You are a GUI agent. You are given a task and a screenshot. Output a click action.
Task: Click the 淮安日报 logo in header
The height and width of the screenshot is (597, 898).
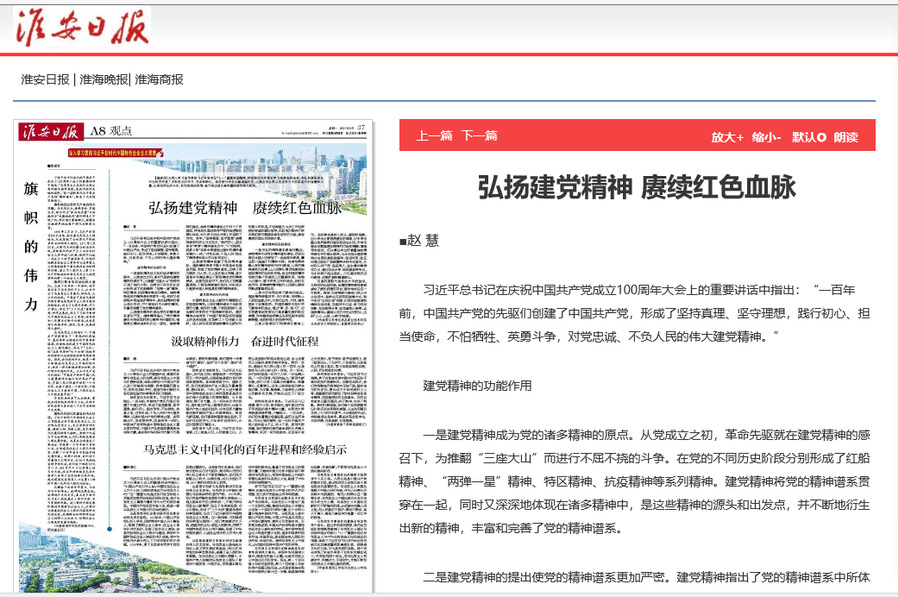[x=82, y=26]
